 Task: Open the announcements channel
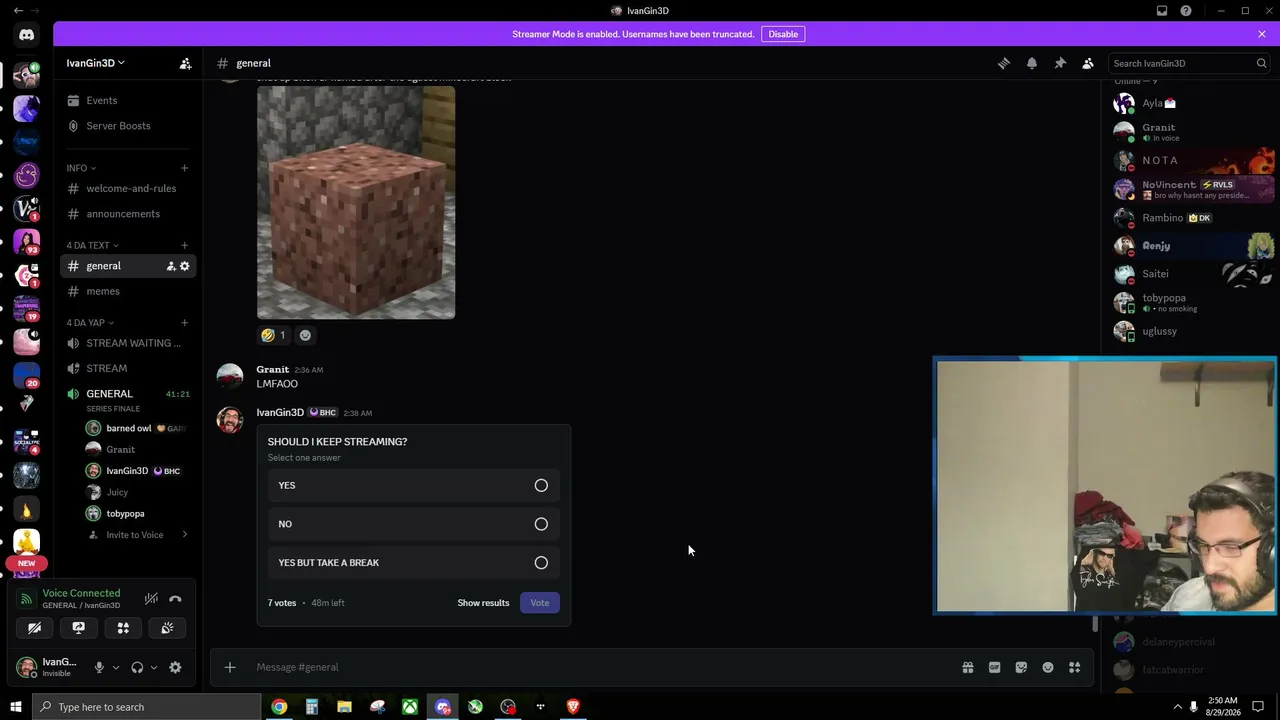tap(128, 214)
